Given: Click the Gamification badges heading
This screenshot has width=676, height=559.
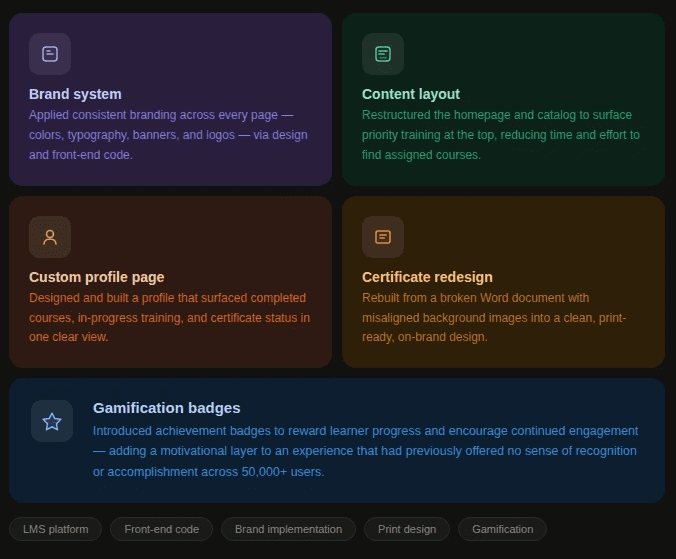Looking at the screenshot, I should pyautogui.click(x=166, y=408).
